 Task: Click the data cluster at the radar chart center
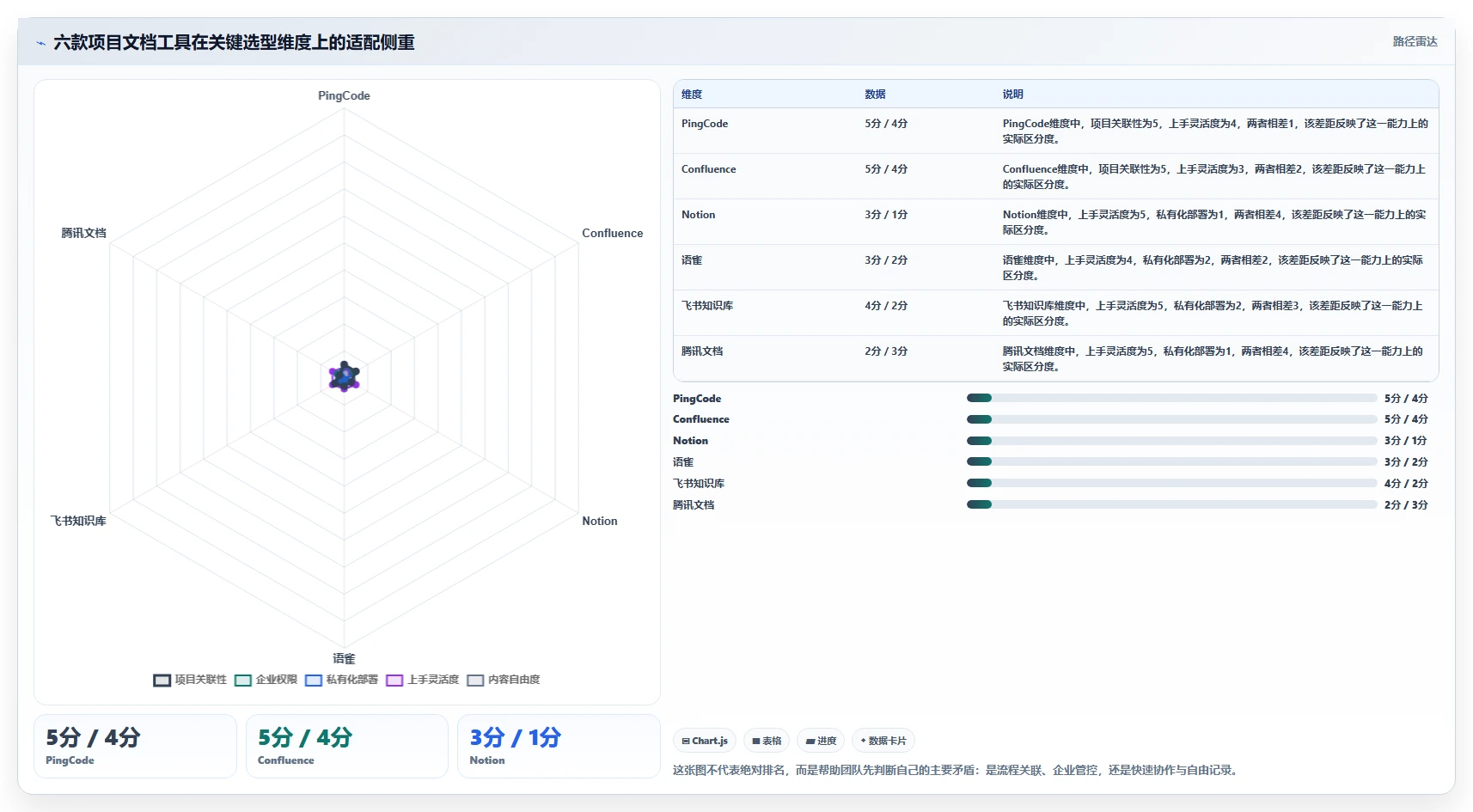pyautogui.click(x=344, y=376)
